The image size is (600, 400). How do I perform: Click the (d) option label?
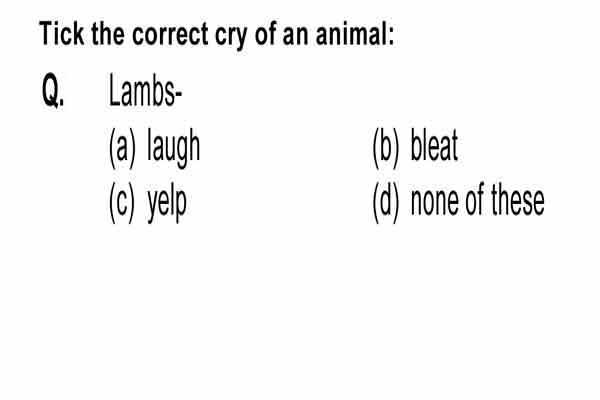(x=386, y=203)
